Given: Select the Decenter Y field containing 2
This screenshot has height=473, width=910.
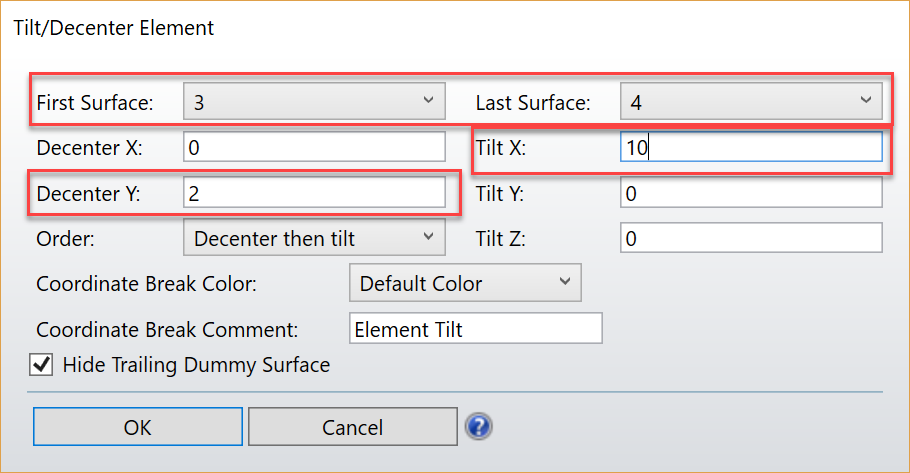Looking at the screenshot, I should click(314, 193).
